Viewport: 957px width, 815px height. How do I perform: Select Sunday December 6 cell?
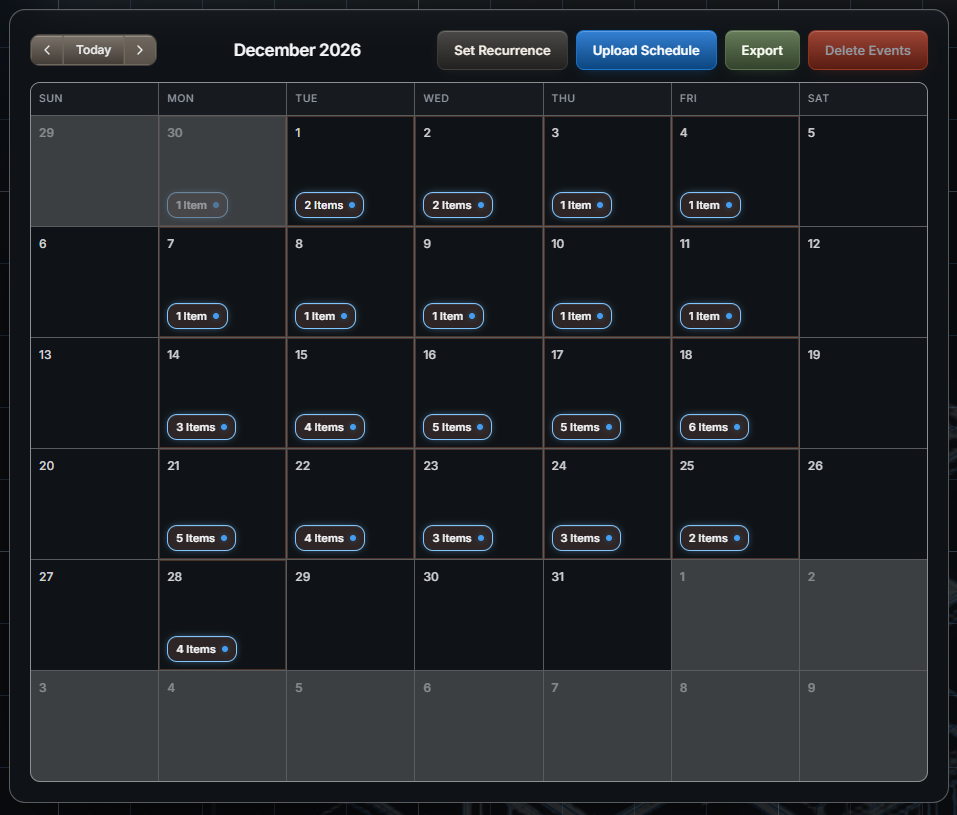(95, 282)
